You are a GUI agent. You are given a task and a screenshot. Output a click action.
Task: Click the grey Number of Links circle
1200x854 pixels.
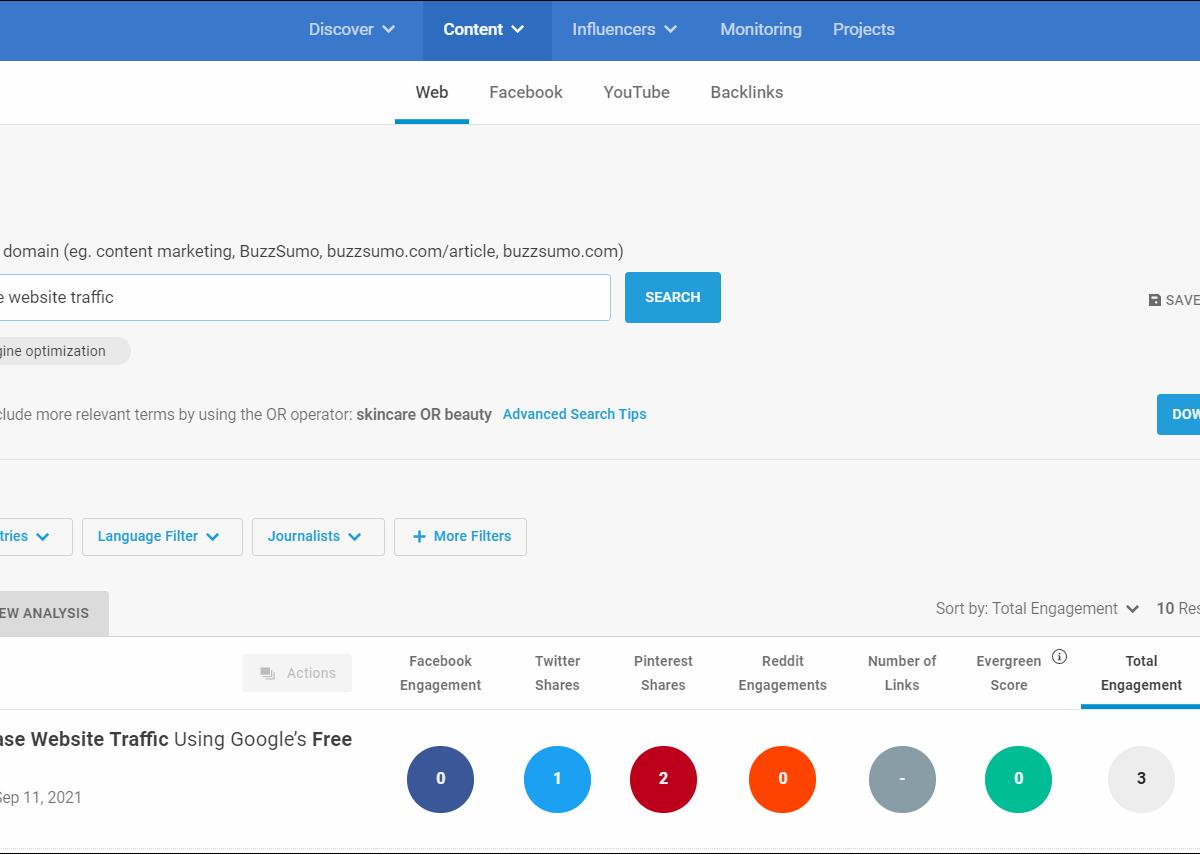902,779
